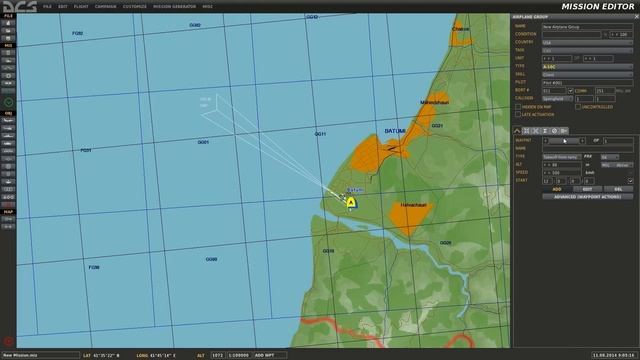Open the Triggered Actions tab icon

click(x=536, y=131)
